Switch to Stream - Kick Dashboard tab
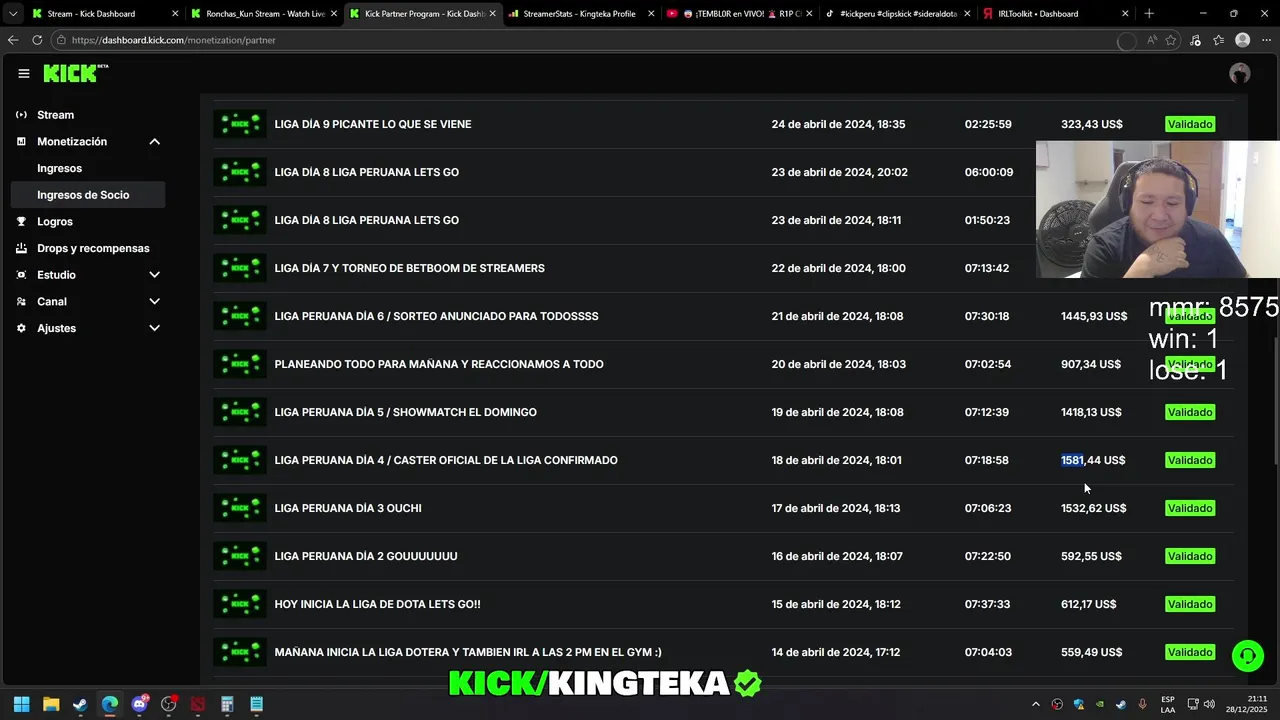1280x720 pixels. click(x=105, y=14)
